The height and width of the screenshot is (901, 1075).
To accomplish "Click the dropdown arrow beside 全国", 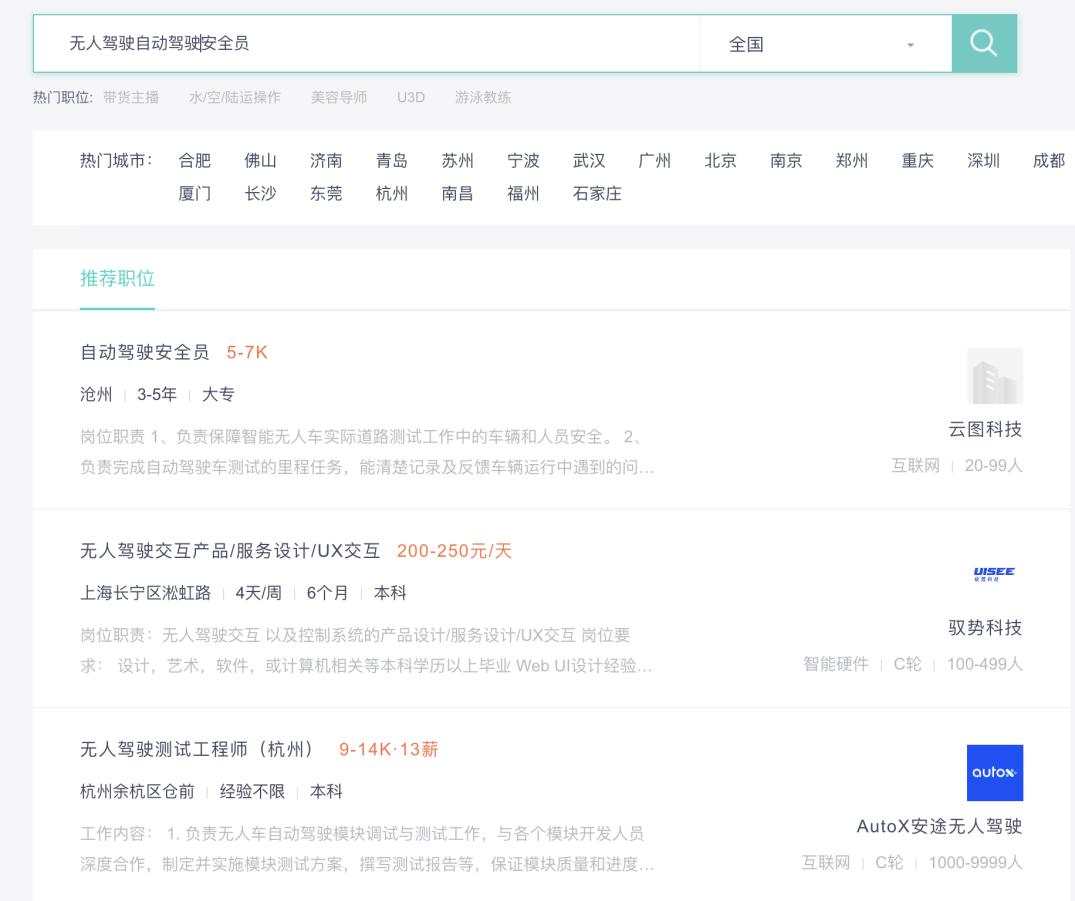I will coord(910,45).
